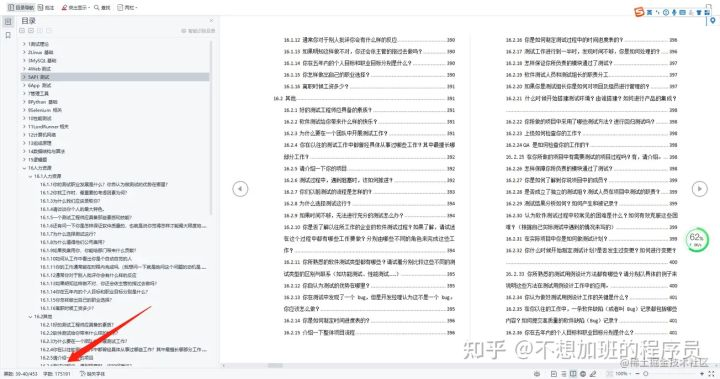Viewport: 720px width, 379px height.
Task: Collapse the 16.1 人力资源 subsection
Action: [x=30, y=176]
